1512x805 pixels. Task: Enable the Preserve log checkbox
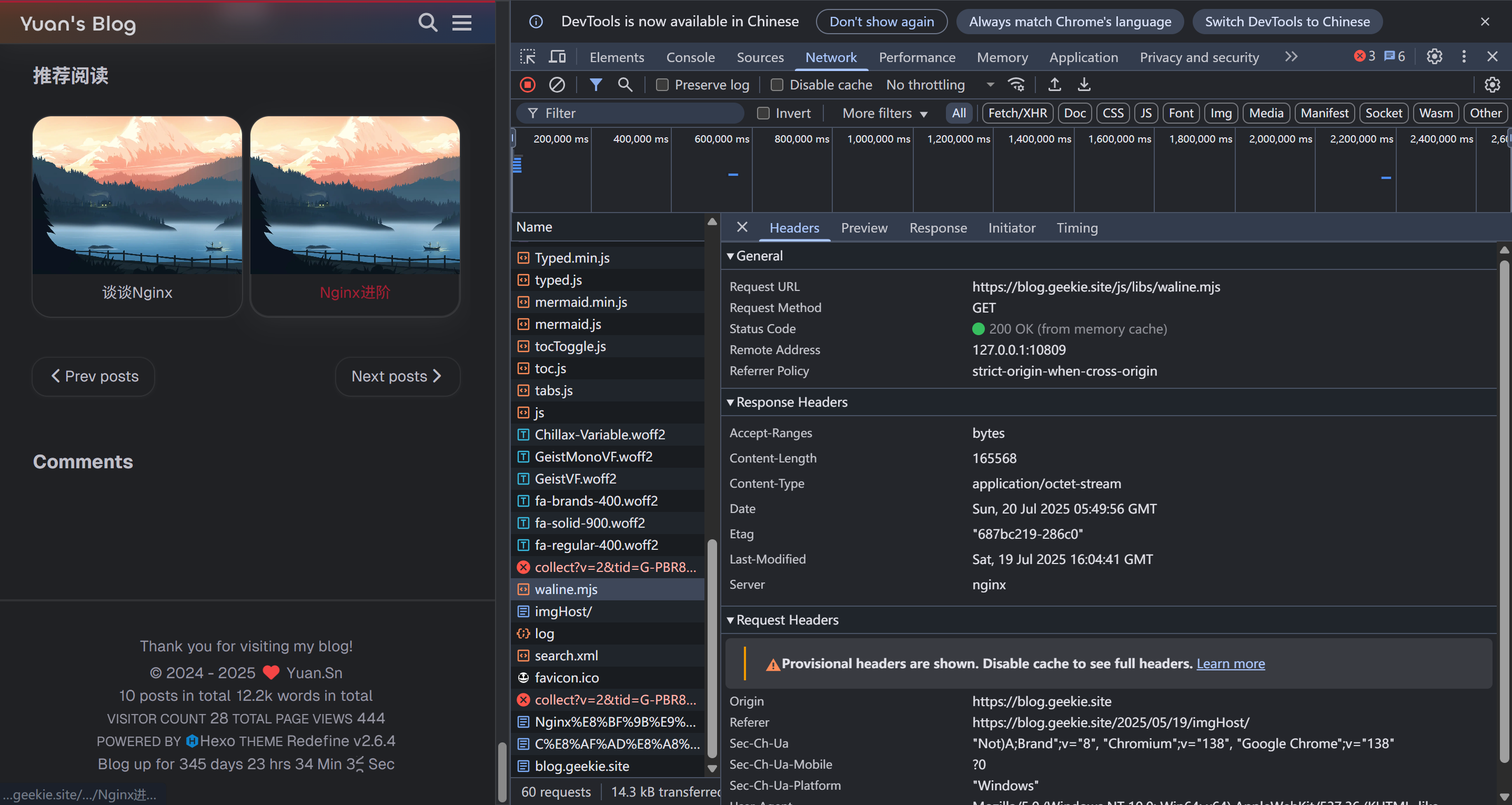click(x=662, y=85)
